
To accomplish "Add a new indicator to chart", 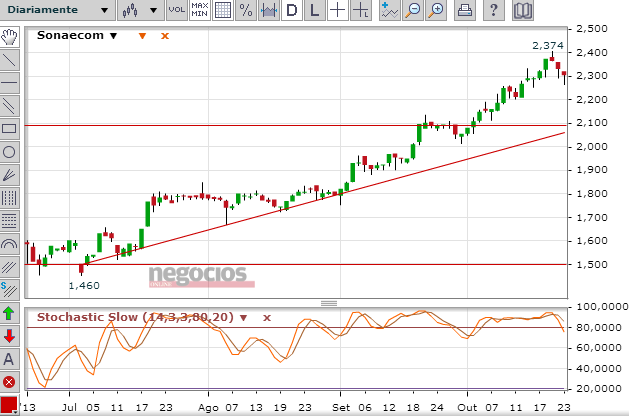I will point(389,10).
